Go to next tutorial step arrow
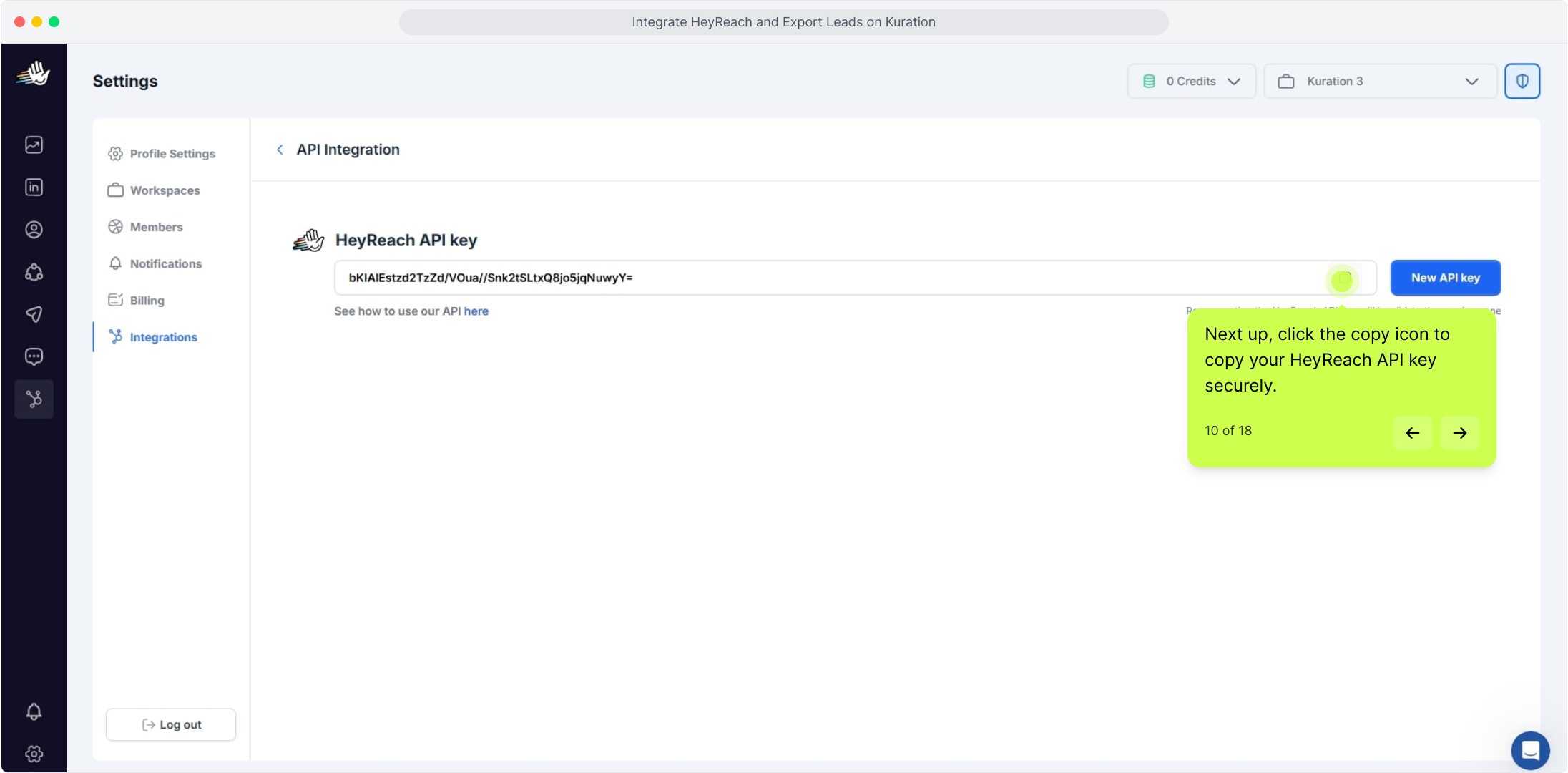Image resolution: width=1568 pixels, height=773 pixels. pos(1459,432)
